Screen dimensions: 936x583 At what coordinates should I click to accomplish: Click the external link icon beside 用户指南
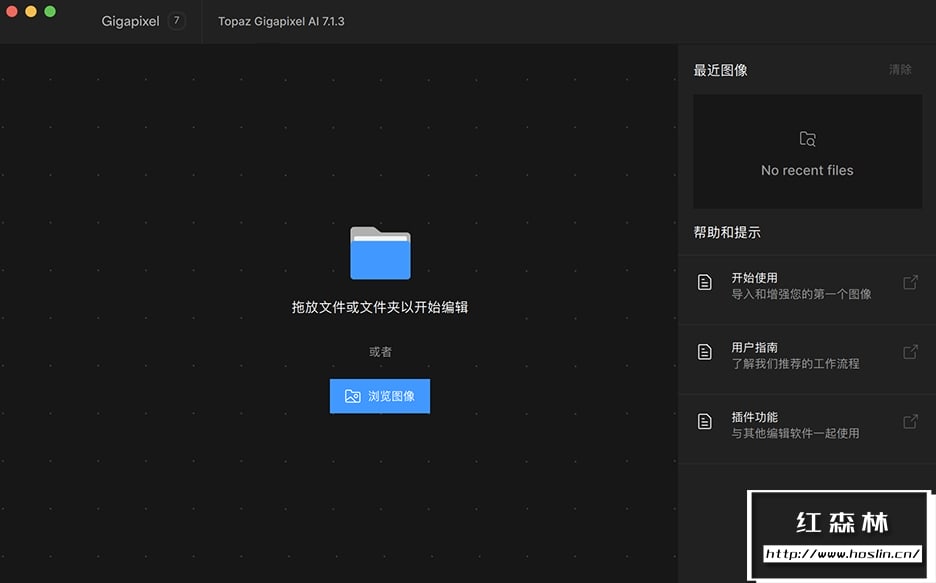point(910,352)
